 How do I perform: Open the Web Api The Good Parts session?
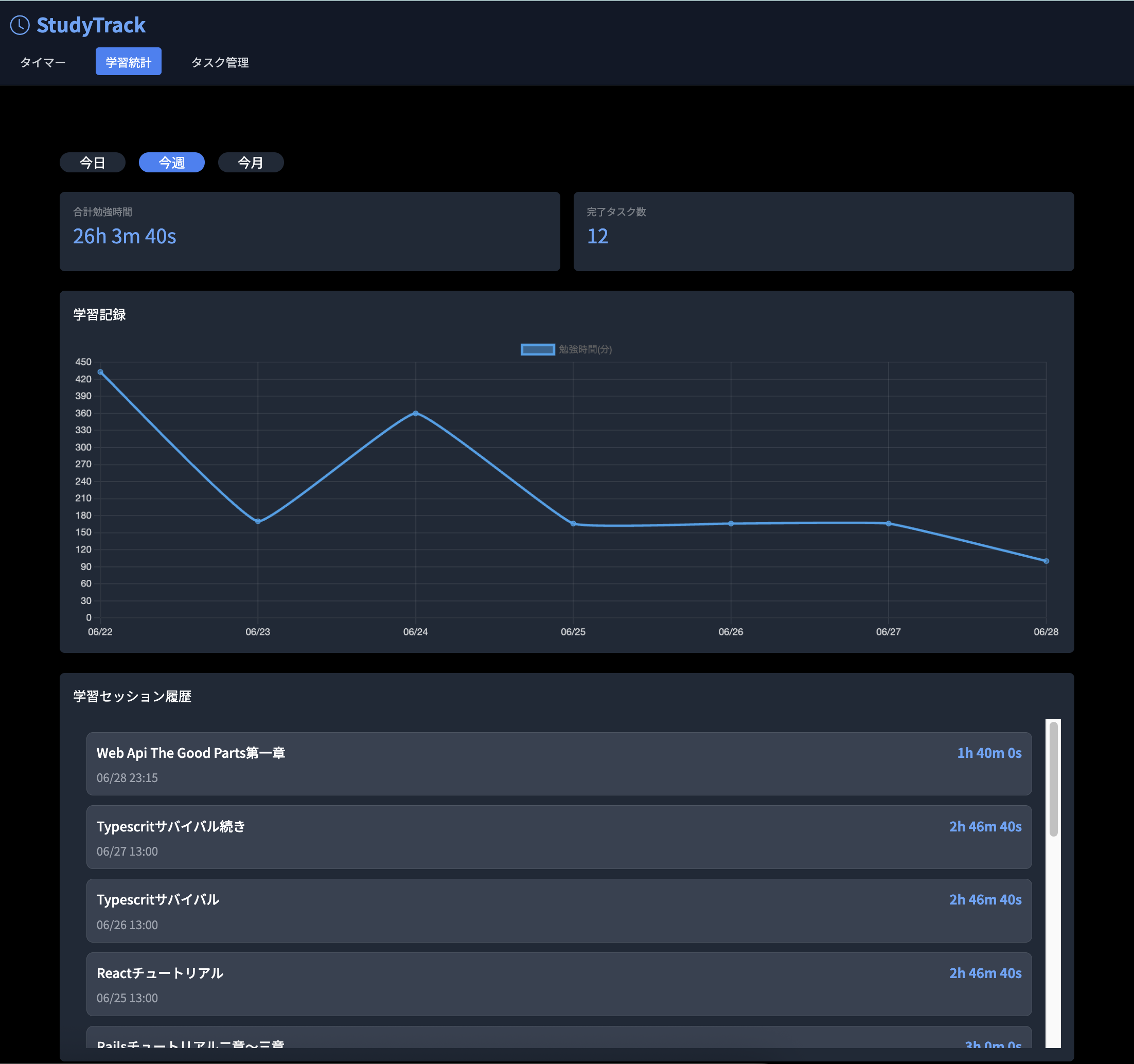click(x=558, y=764)
